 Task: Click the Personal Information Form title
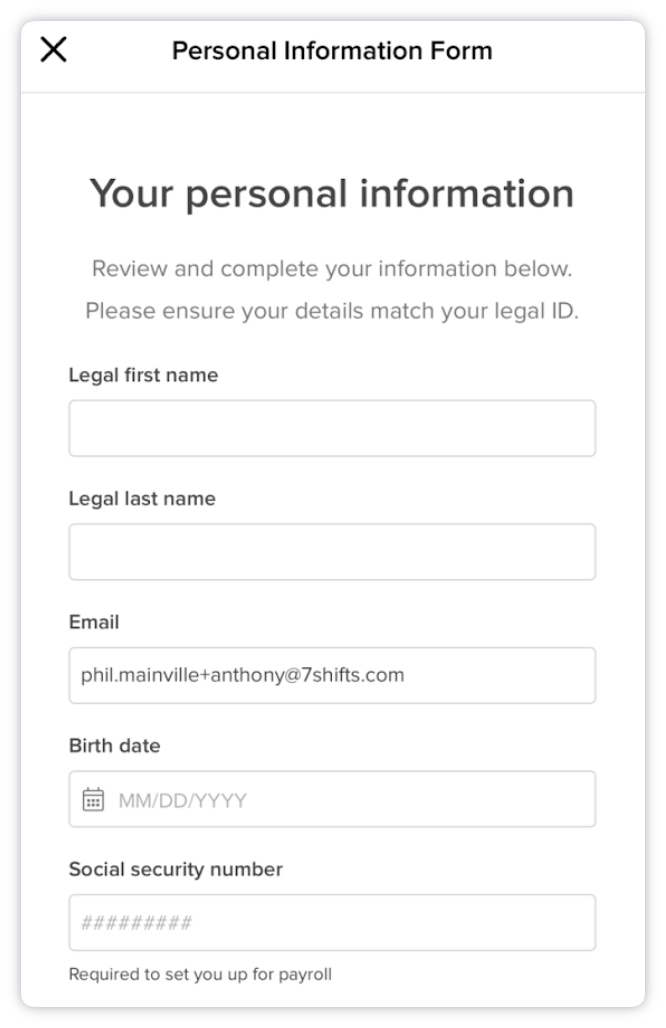[x=332, y=50]
